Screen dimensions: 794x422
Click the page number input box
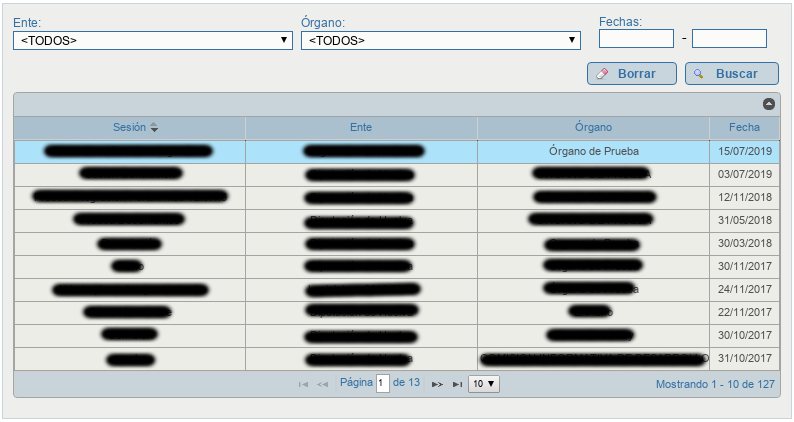point(383,383)
